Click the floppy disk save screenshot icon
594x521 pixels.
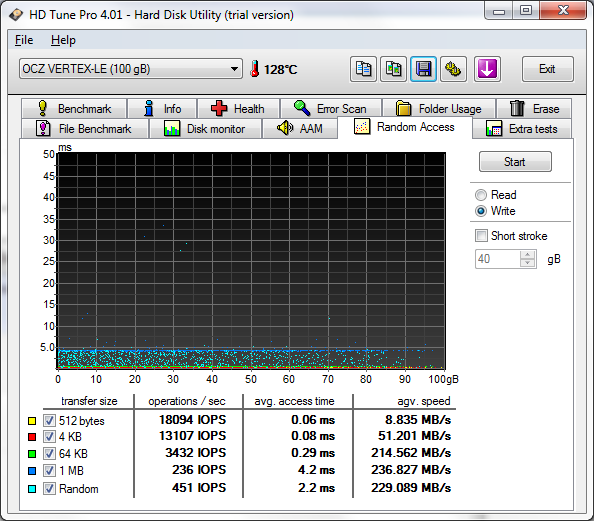coord(423,69)
